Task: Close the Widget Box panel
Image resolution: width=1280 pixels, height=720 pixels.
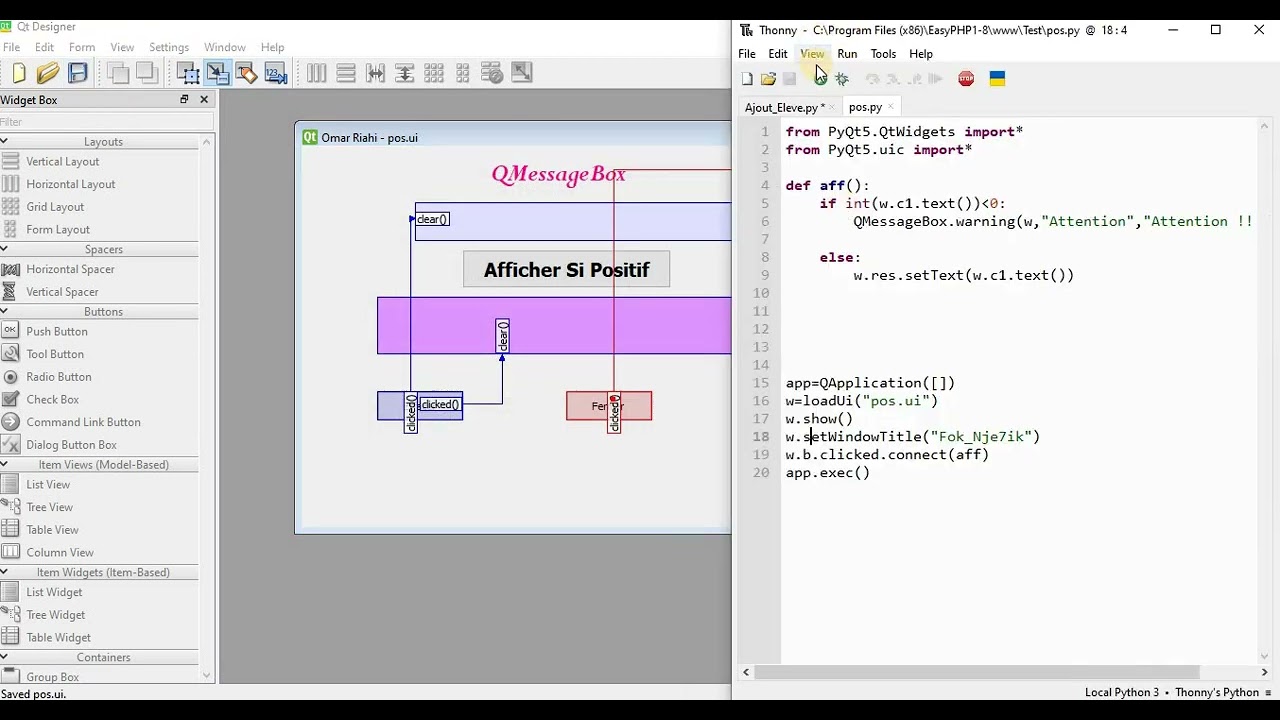Action: point(204,100)
